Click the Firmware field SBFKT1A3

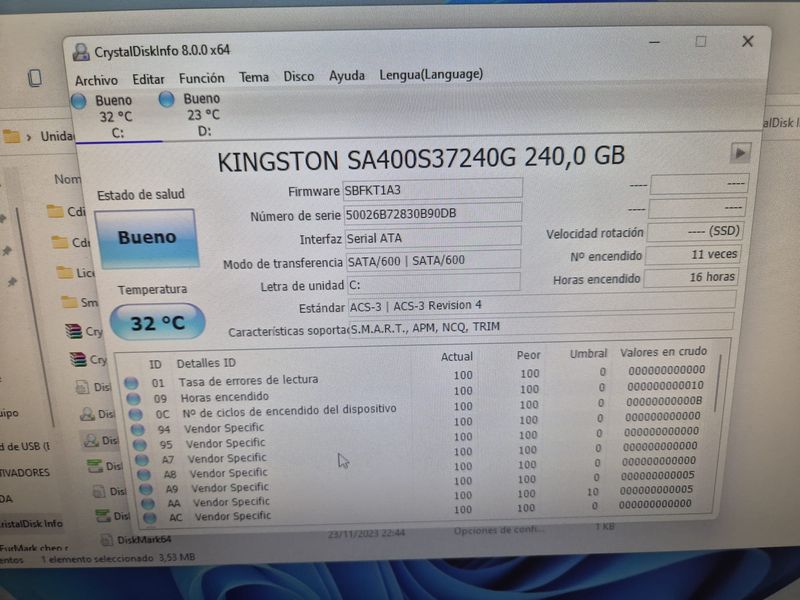(432, 190)
